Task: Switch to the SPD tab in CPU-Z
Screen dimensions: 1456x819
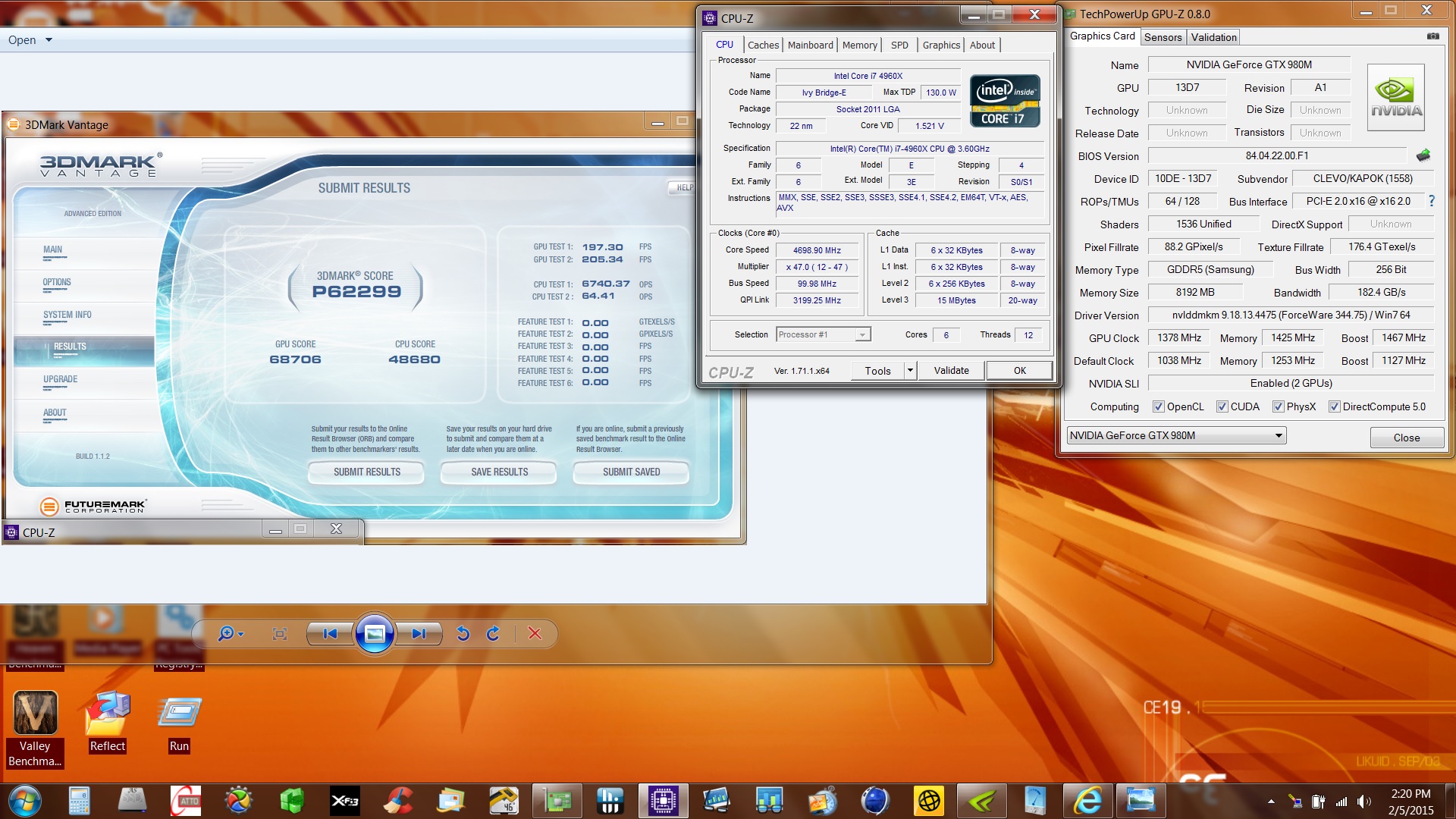Action: coord(899,45)
